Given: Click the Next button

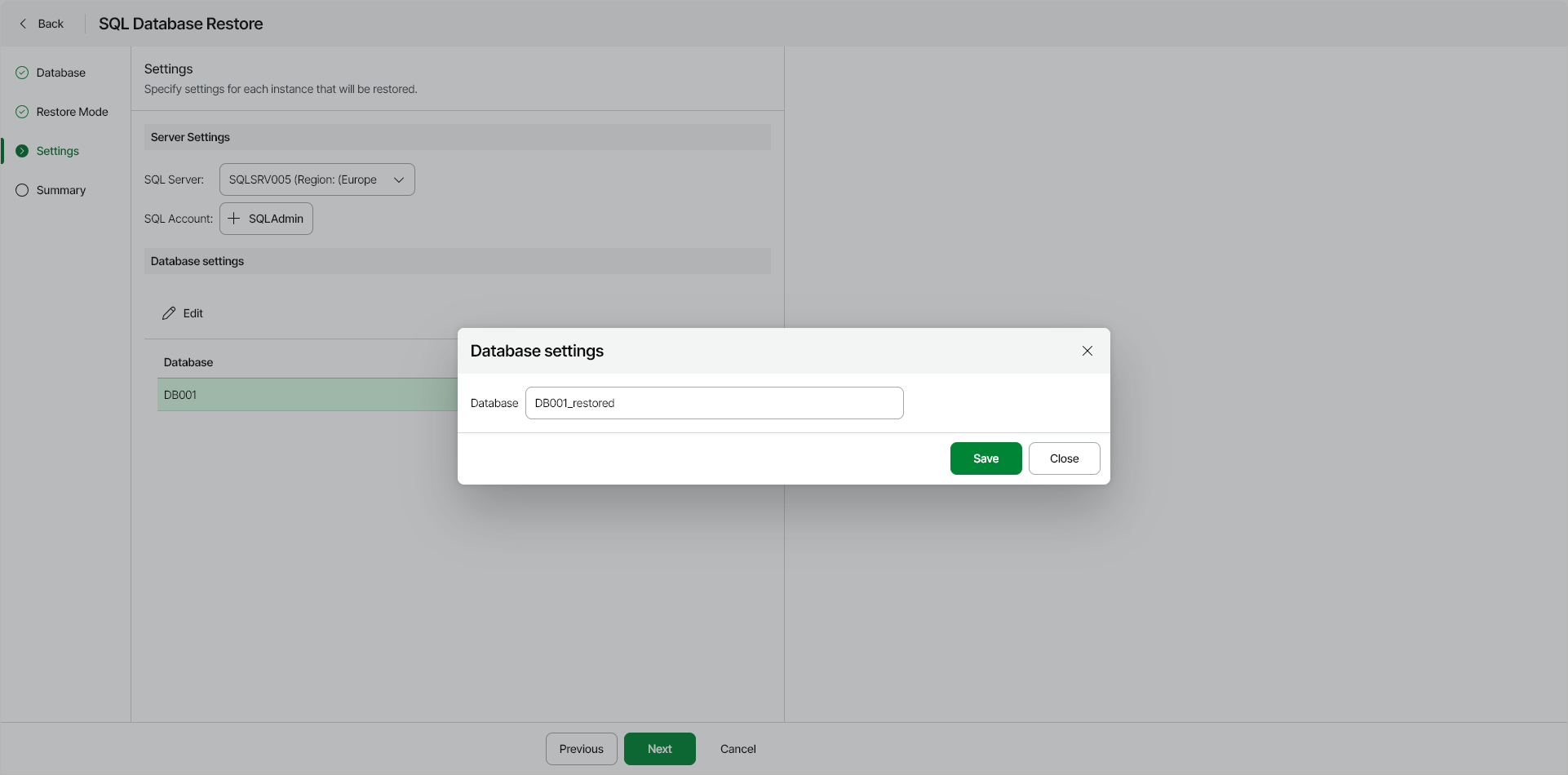Looking at the screenshot, I should tap(659, 748).
